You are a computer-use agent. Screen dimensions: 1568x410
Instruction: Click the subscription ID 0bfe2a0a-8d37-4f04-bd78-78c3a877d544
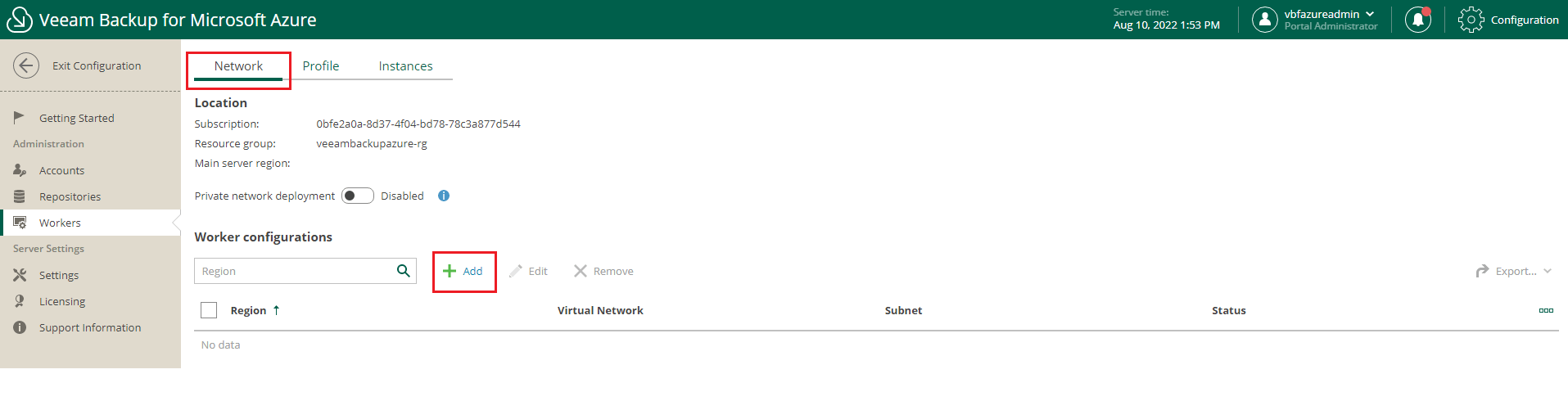coord(418,124)
